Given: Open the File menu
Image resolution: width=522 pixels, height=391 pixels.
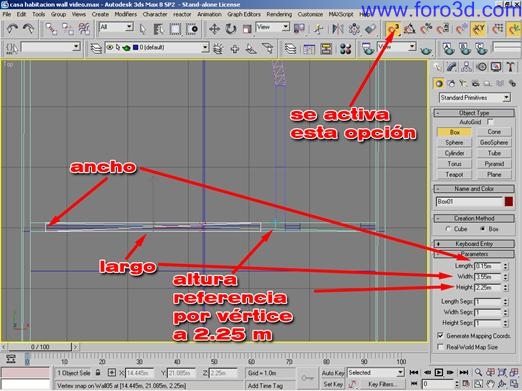Looking at the screenshot, I should coord(7,14).
